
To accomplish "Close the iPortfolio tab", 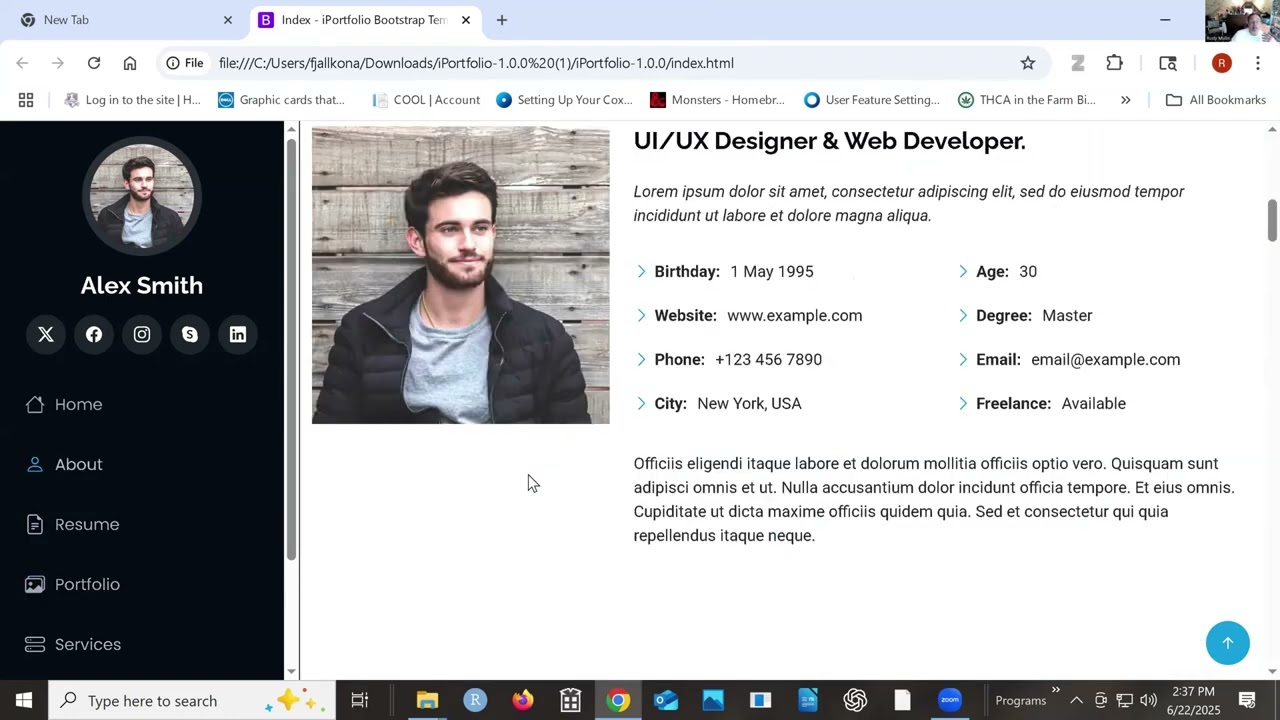I will point(465,20).
